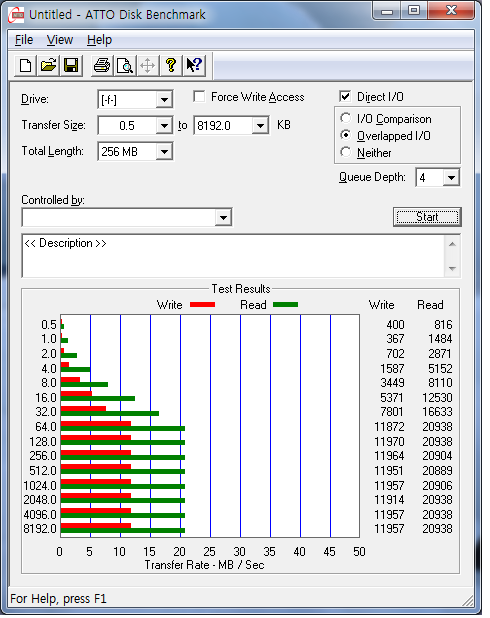The image size is (490, 618).
Task: Click the Start button
Action: pos(427,217)
